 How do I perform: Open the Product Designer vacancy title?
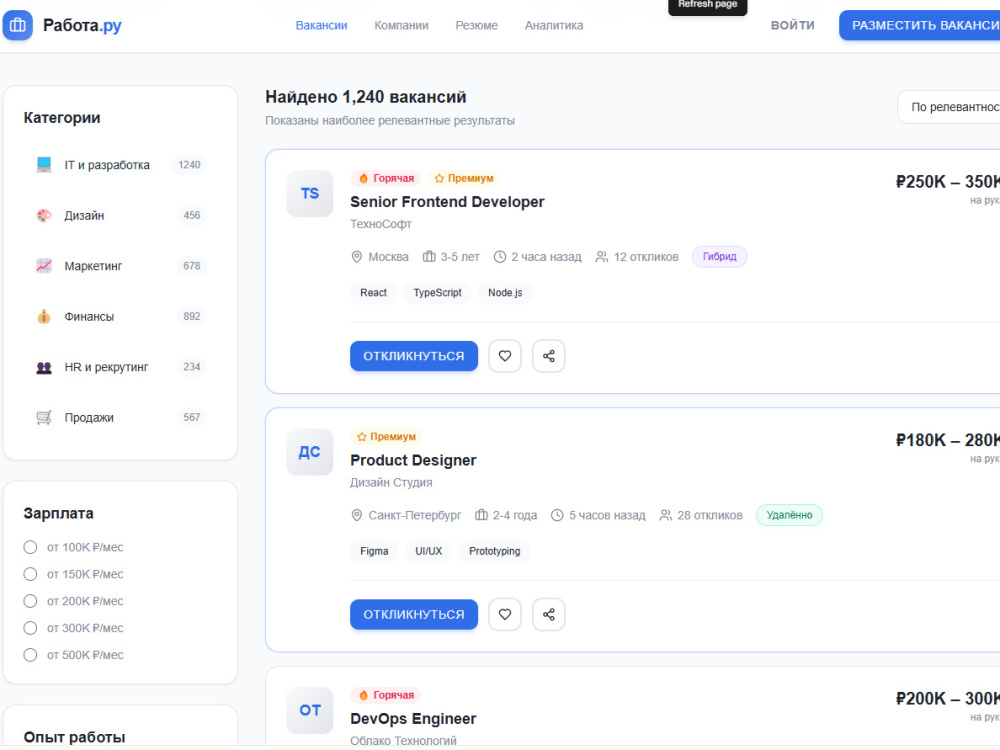click(413, 460)
